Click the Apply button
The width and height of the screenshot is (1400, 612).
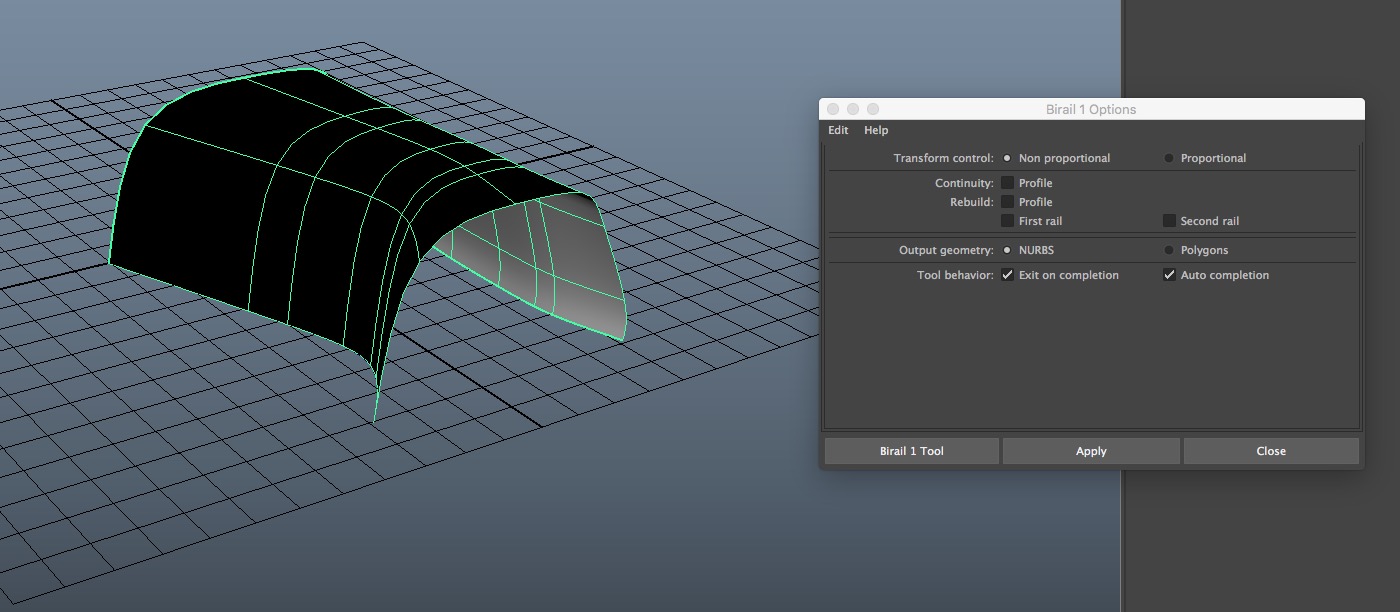coord(1091,451)
